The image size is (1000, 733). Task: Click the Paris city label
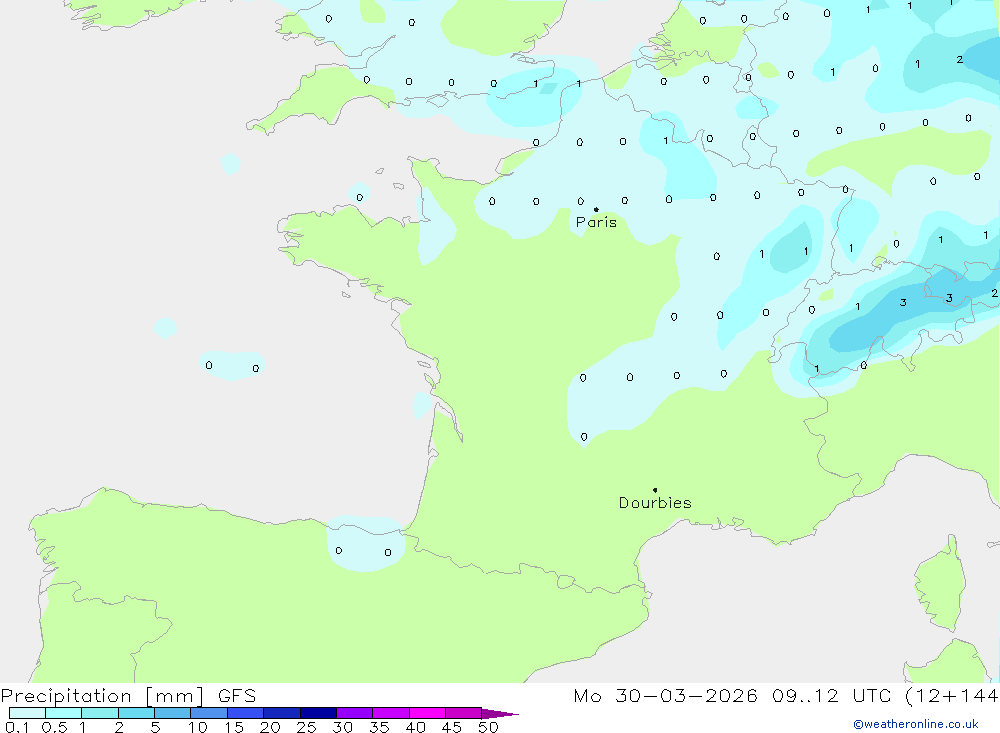click(x=596, y=222)
